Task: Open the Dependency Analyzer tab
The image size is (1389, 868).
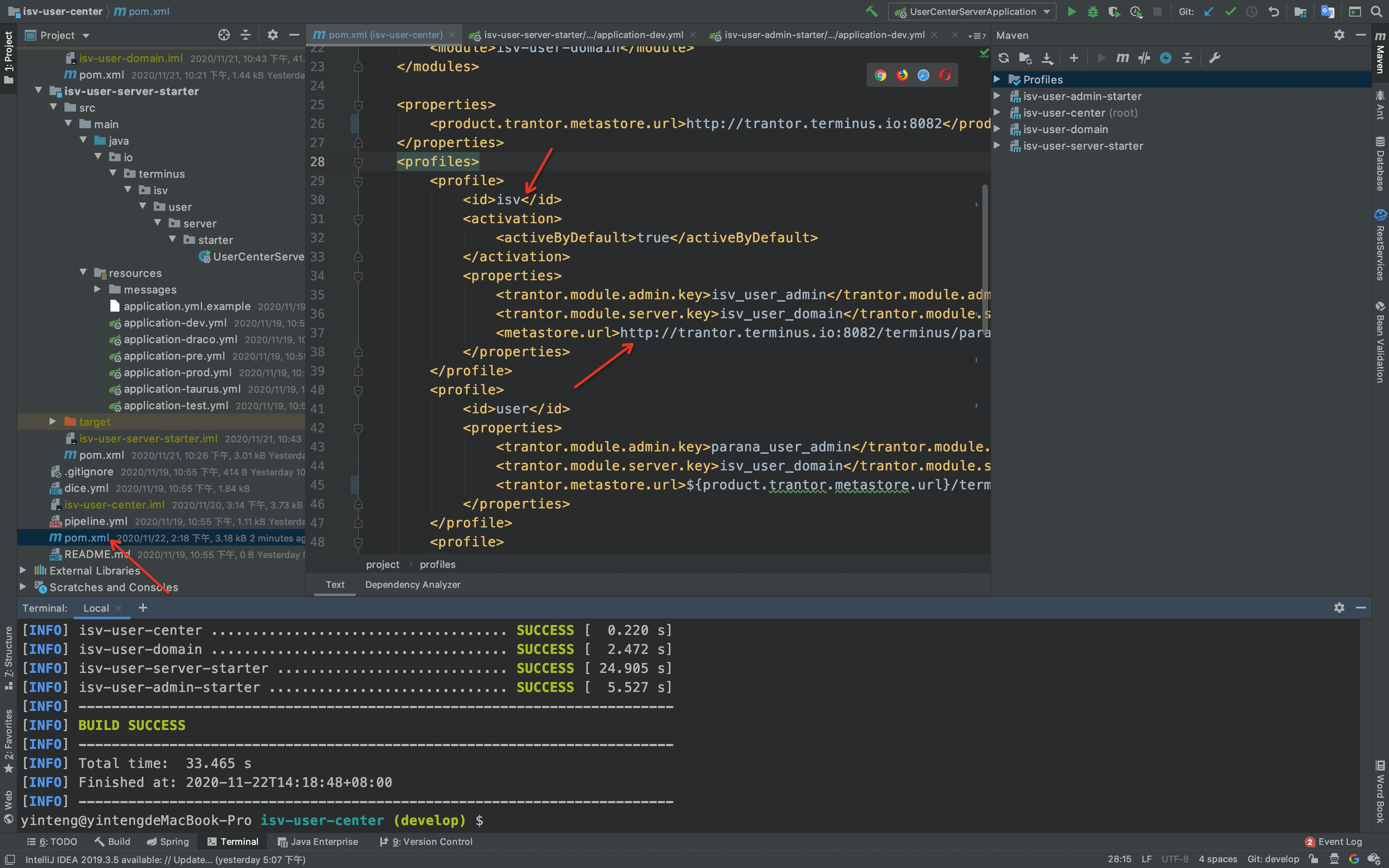Action: (x=413, y=584)
